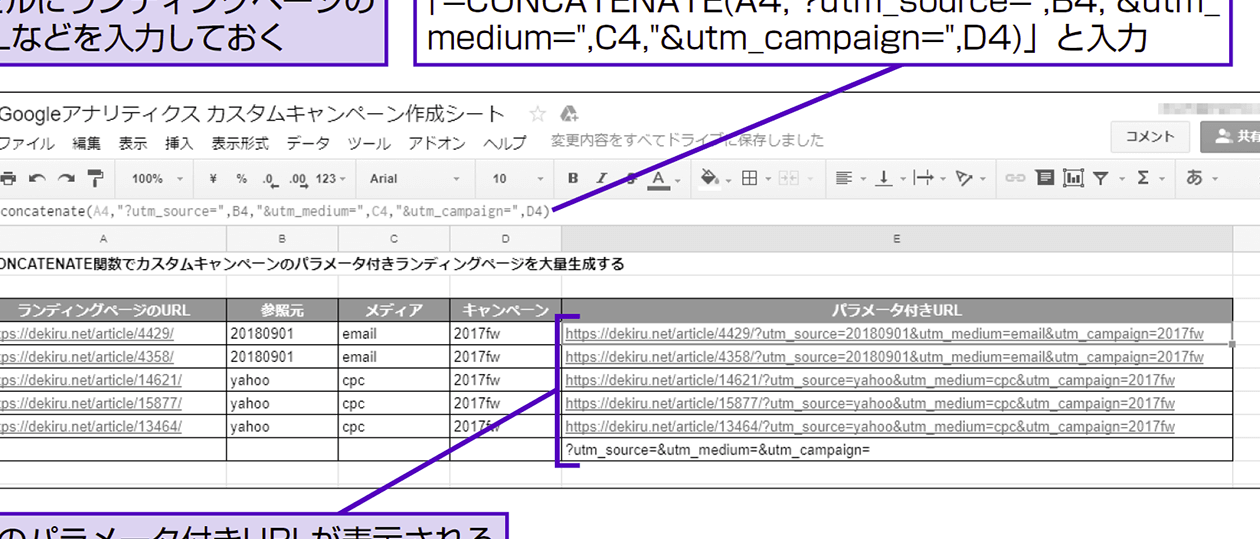Viewport: 1260px width, 539px height.
Task: Open the font size 10 dropdown
Action: tap(518, 179)
